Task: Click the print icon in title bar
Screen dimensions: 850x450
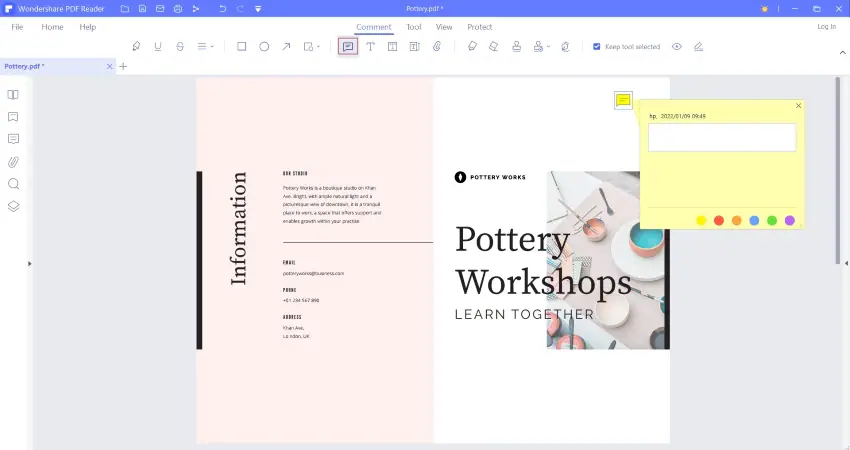Action: pos(178,9)
